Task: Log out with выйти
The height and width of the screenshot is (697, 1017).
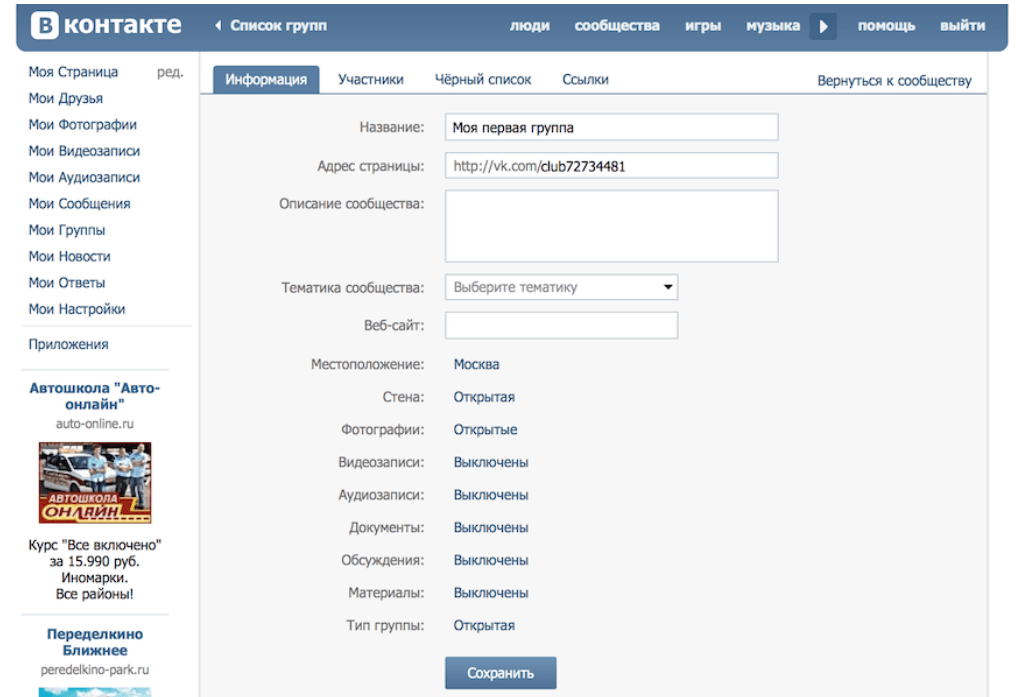Action: pos(963,26)
